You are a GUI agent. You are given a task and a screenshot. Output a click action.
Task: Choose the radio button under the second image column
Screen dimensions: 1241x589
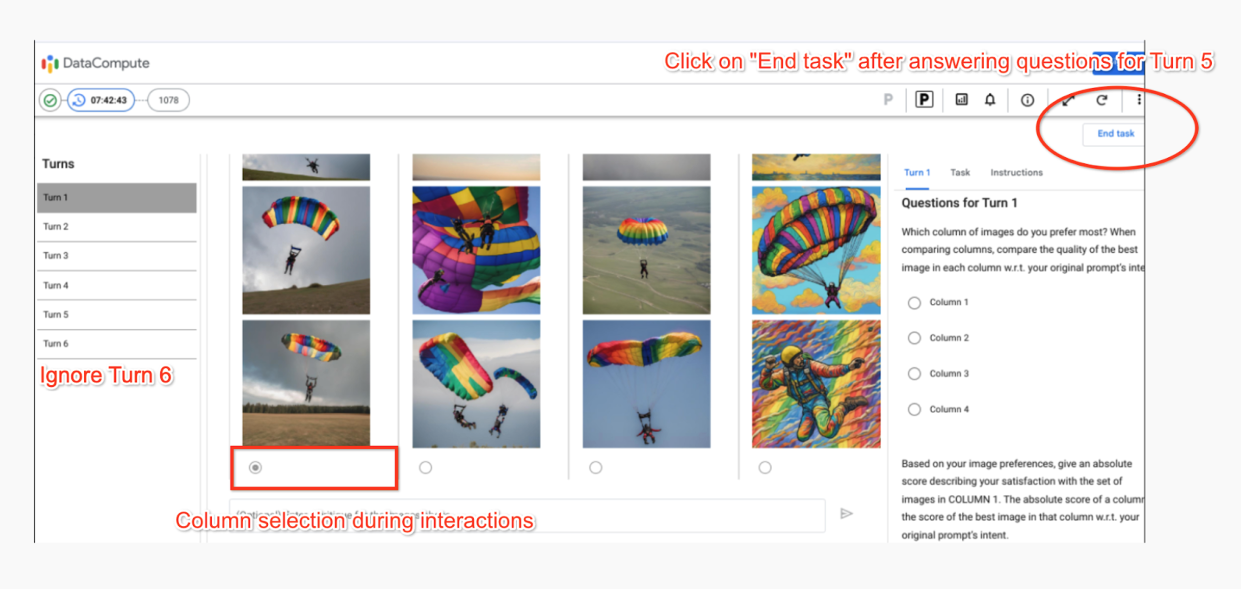(425, 467)
